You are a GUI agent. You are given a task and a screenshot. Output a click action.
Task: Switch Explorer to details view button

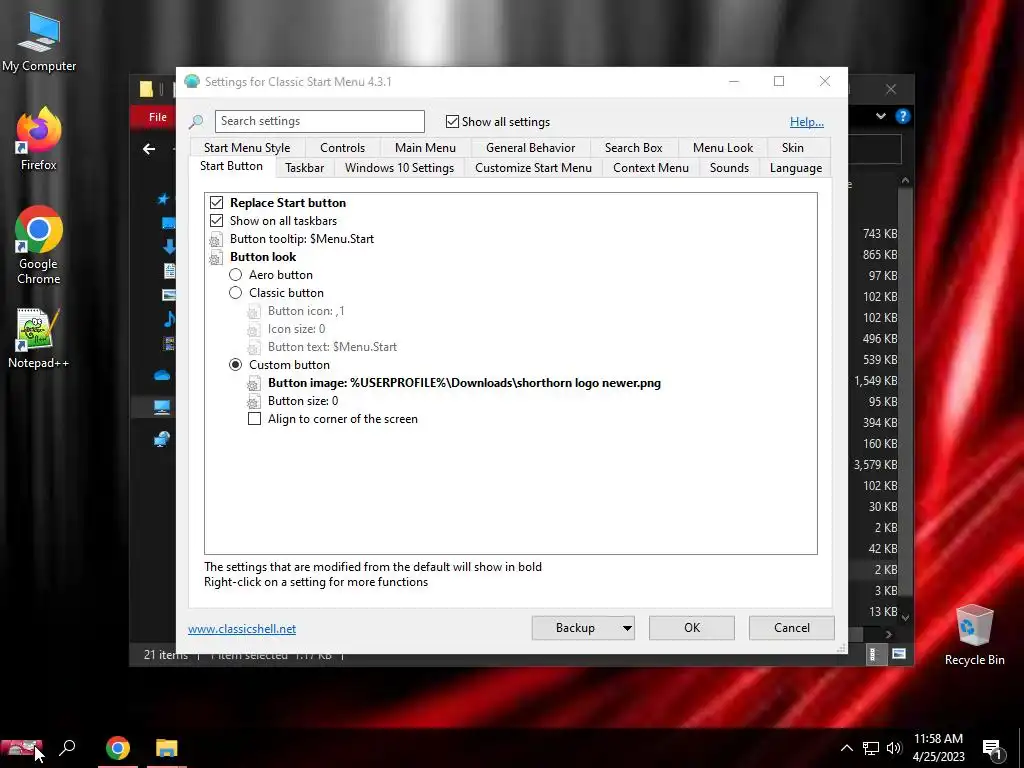coord(873,654)
